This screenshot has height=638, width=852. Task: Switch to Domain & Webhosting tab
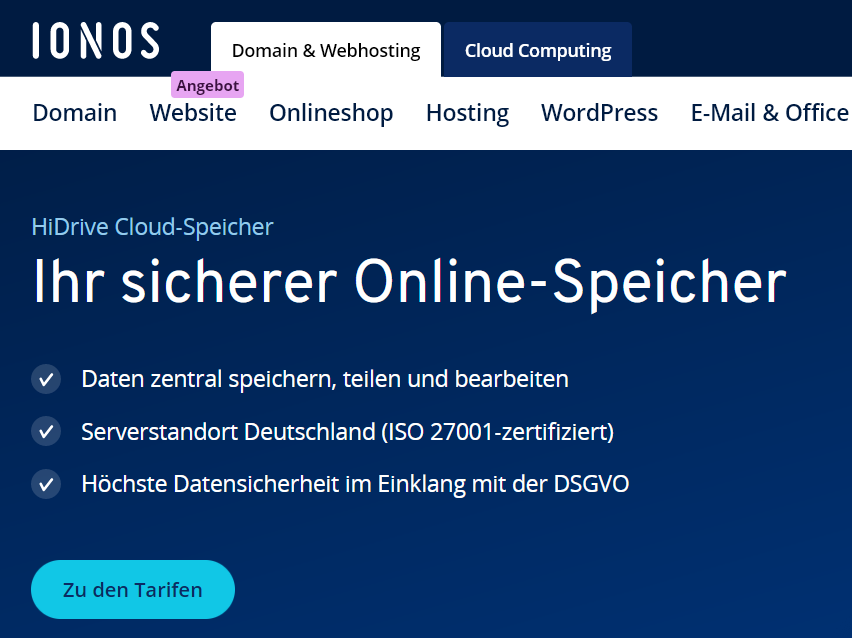pos(326,50)
